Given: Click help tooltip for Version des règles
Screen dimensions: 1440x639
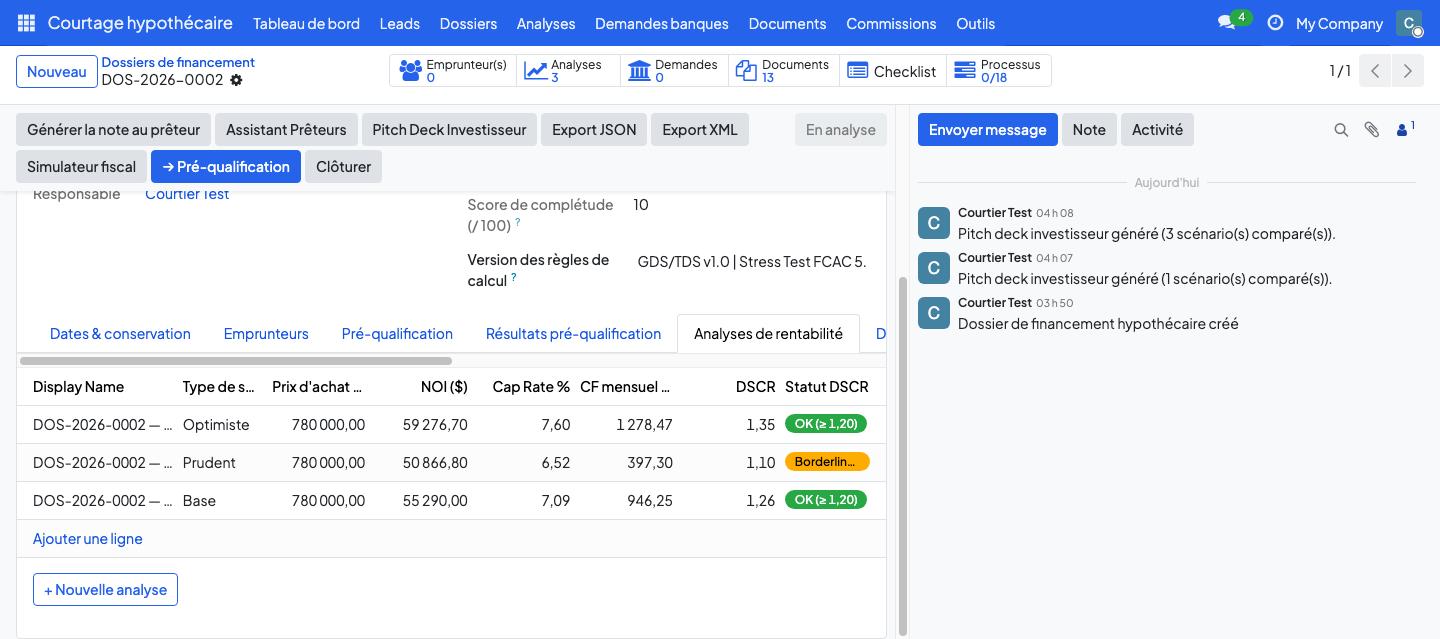Looking at the screenshot, I should [514, 277].
